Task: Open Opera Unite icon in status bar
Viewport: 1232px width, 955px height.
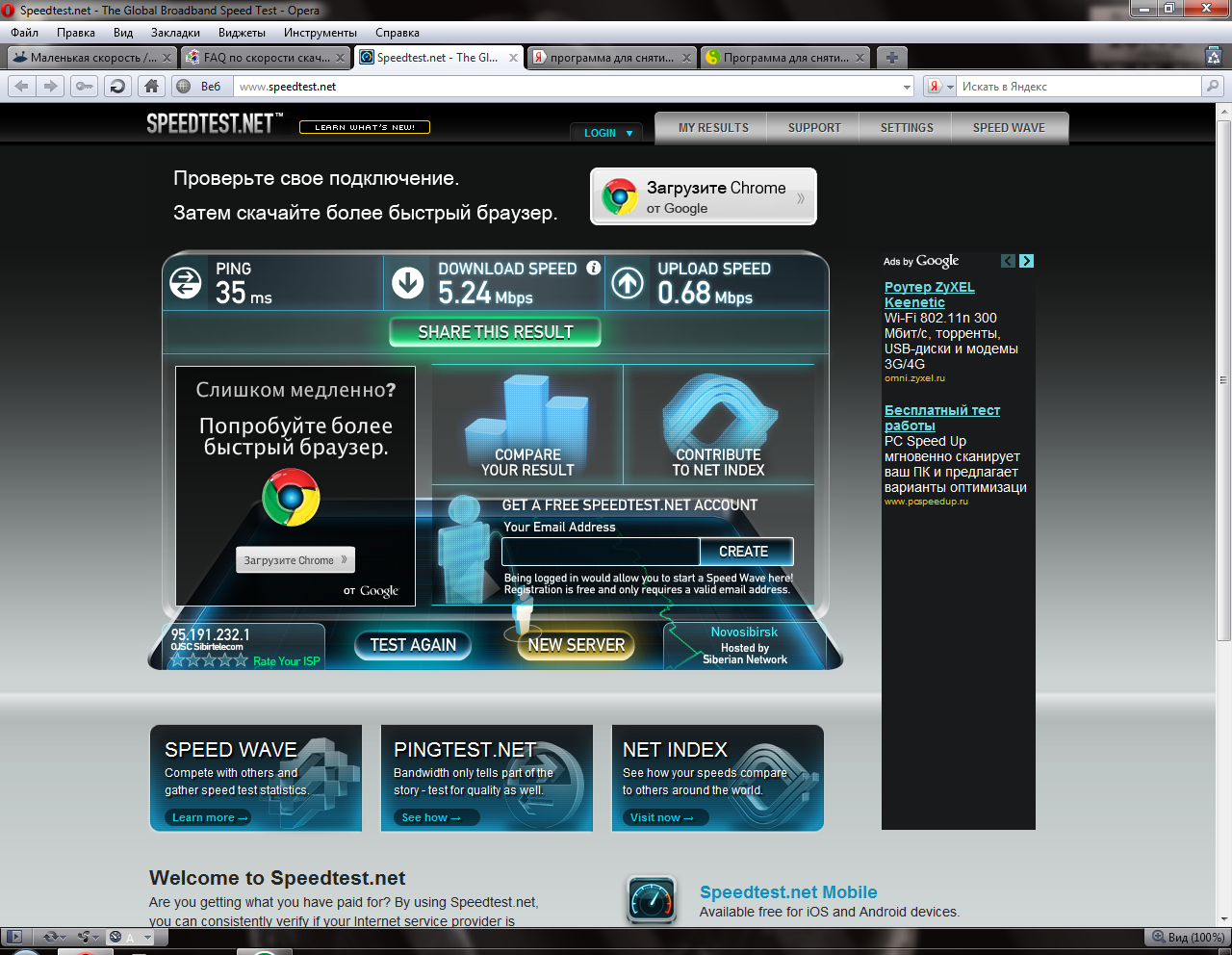Action: point(84,937)
